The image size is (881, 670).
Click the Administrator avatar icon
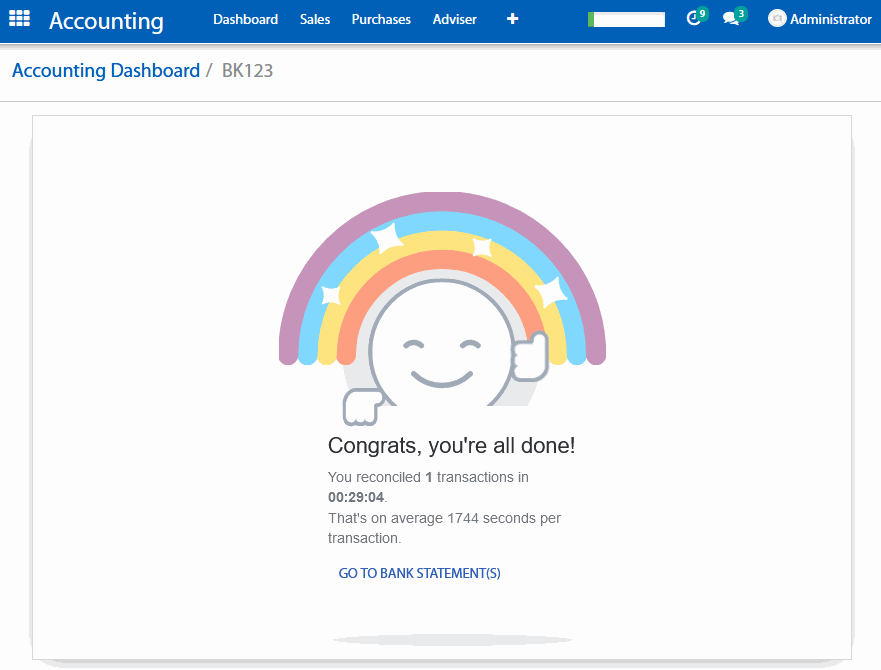tap(777, 19)
